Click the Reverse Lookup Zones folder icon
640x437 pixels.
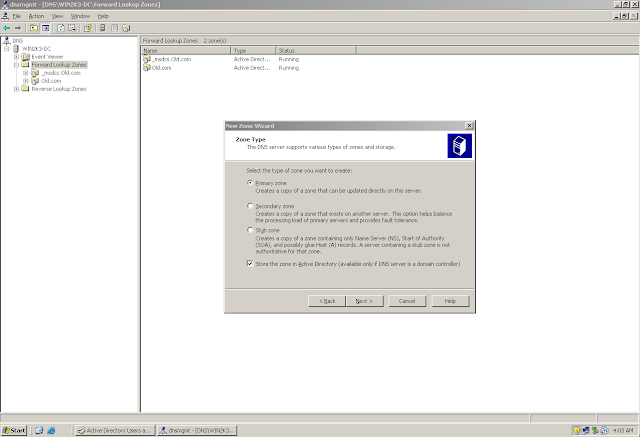(x=25, y=89)
